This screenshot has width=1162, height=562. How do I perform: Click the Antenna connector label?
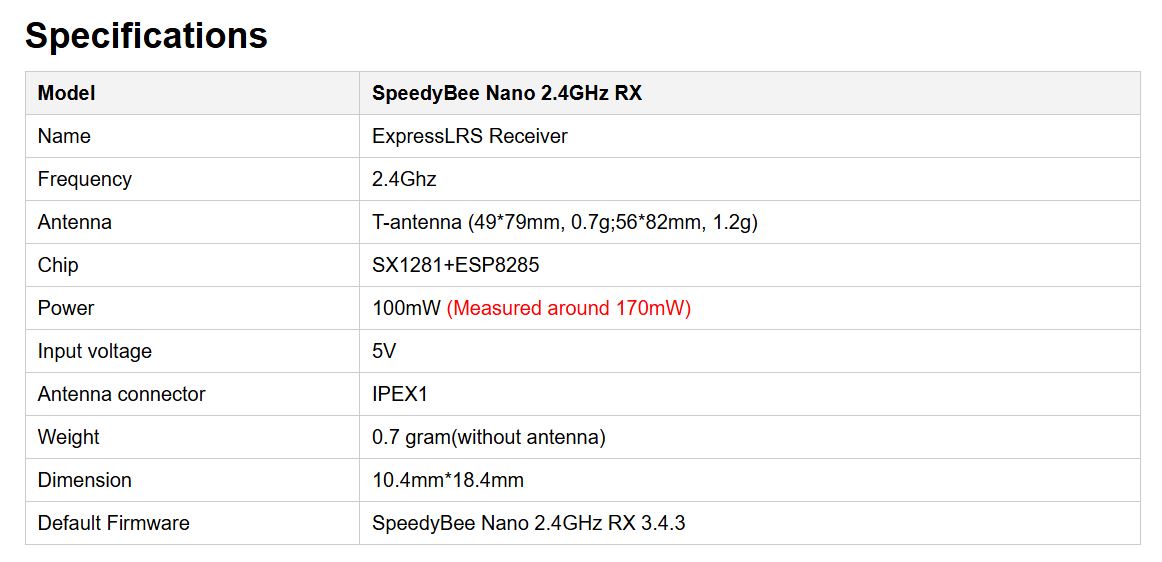tap(121, 394)
